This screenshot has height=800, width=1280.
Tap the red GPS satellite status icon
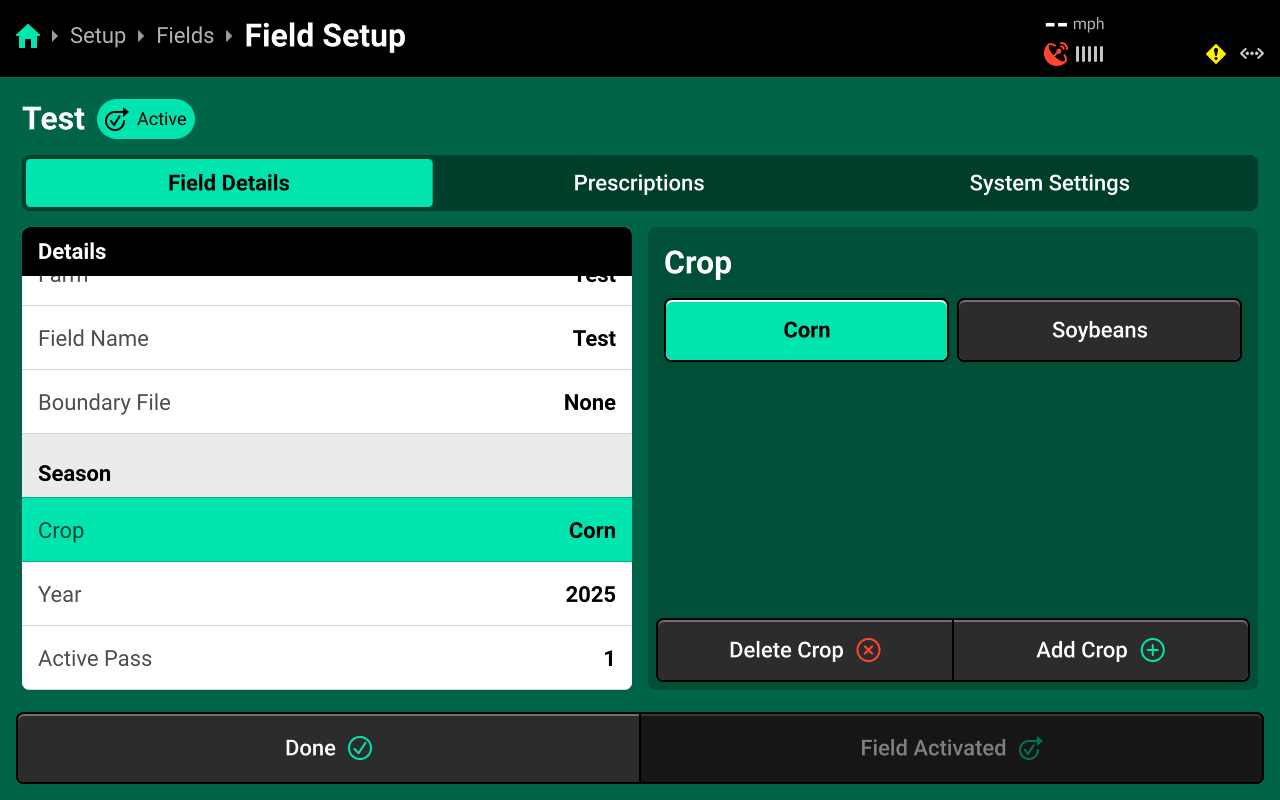tap(1056, 54)
